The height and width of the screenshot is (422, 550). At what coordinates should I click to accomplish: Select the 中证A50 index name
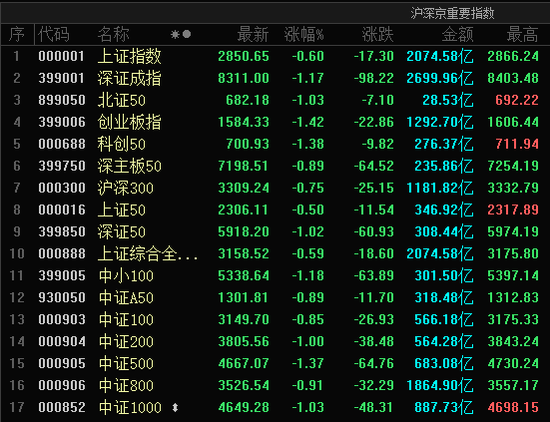[126, 297]
